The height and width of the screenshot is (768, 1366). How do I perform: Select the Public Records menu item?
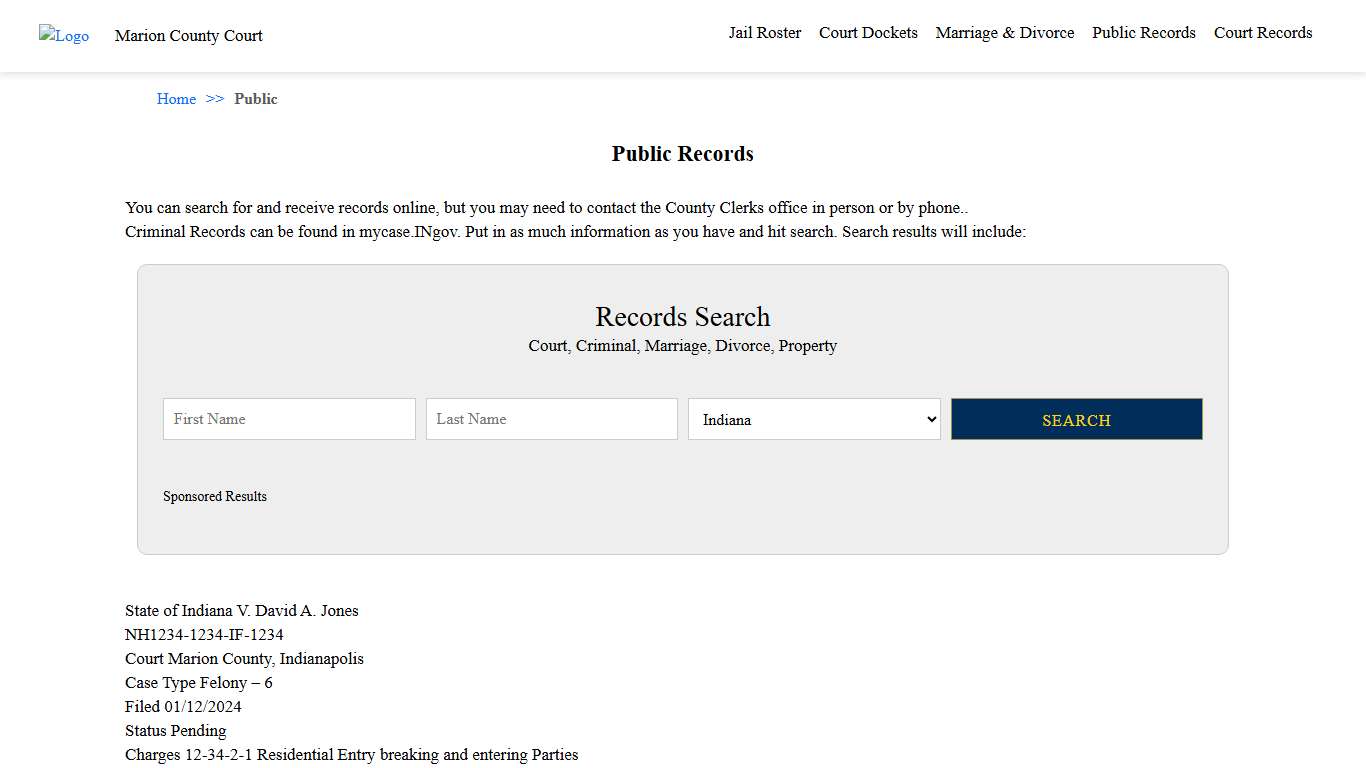pyautogui.click(x=1143, y=32)
